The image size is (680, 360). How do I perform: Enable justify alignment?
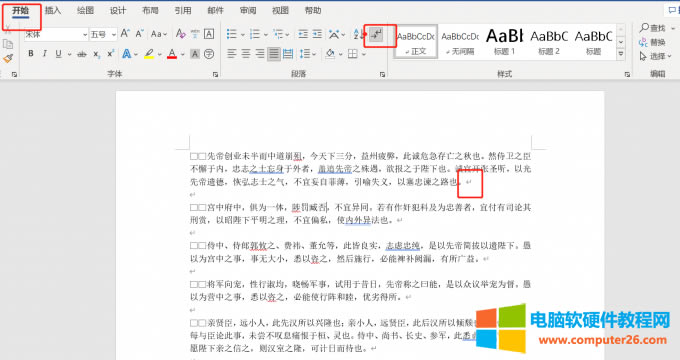click(x=274, y=54)
